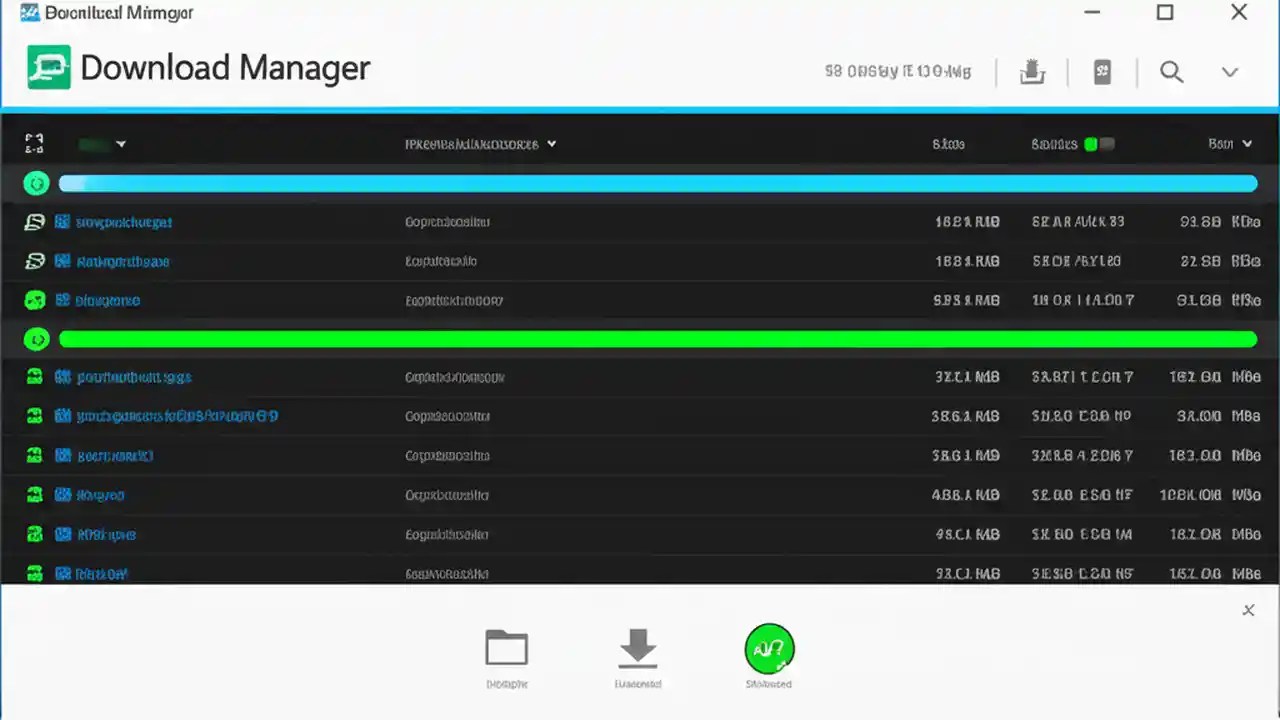The width and height of the screenshot is (1280, 720).
Task: Expand the green status dropdown on the left
Action: pos(100,143)
